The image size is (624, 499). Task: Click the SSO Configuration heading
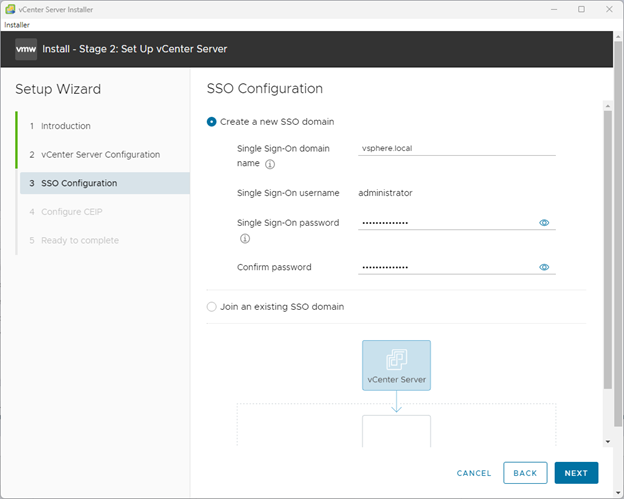click(265, 89)
